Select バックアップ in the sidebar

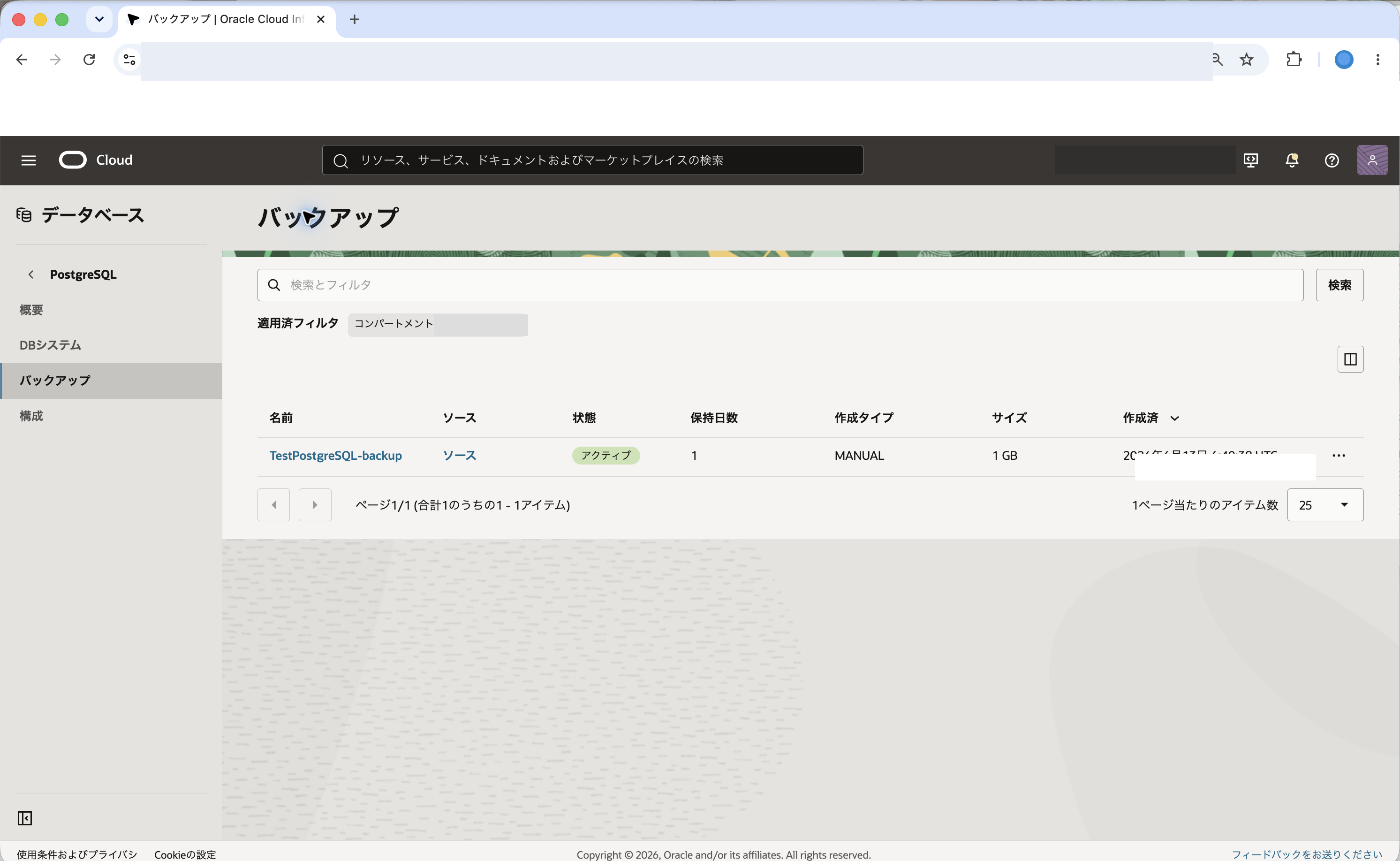(111, 381)
